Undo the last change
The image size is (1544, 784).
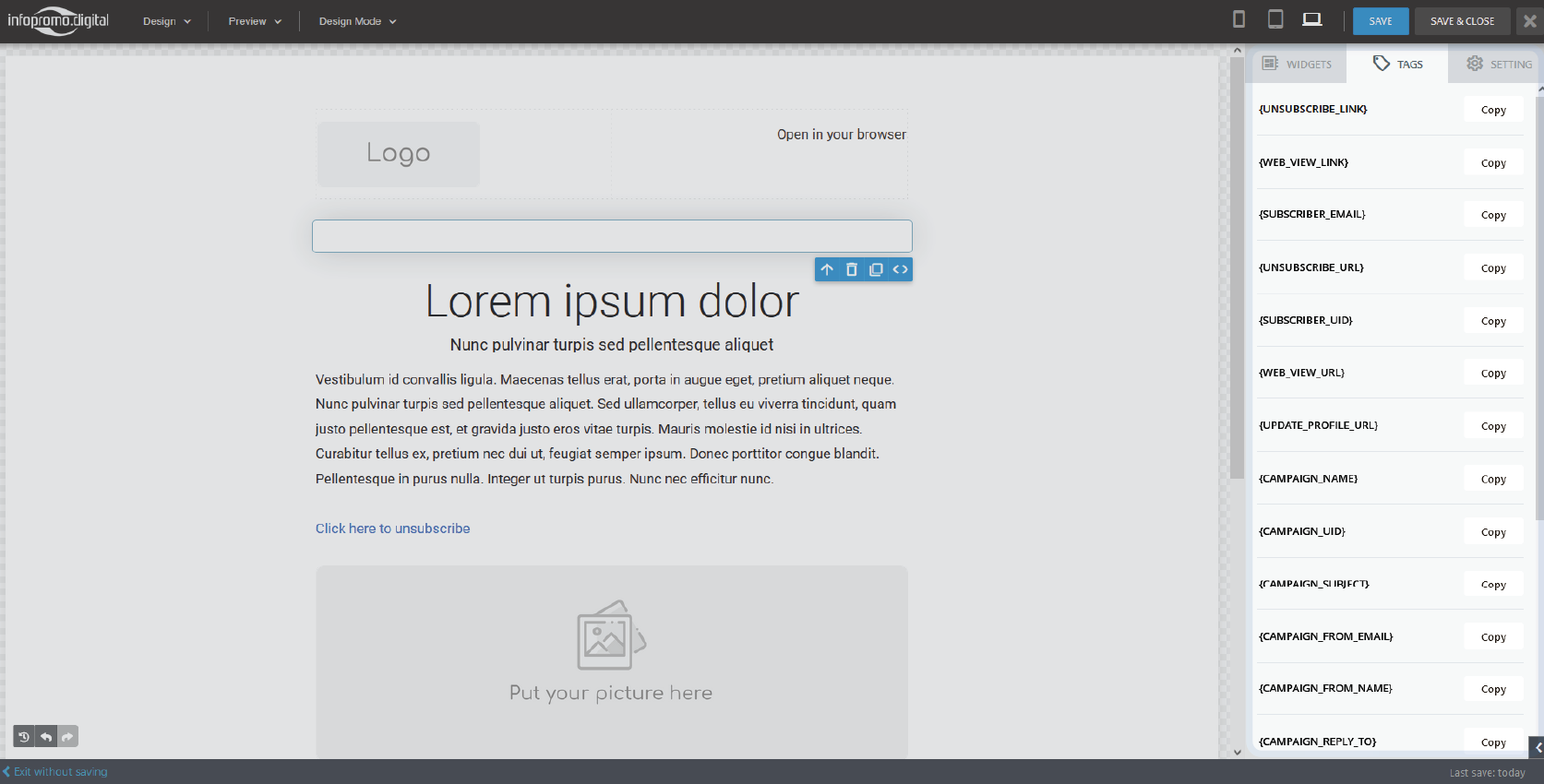pyautogui.click(x=46, y=736)
